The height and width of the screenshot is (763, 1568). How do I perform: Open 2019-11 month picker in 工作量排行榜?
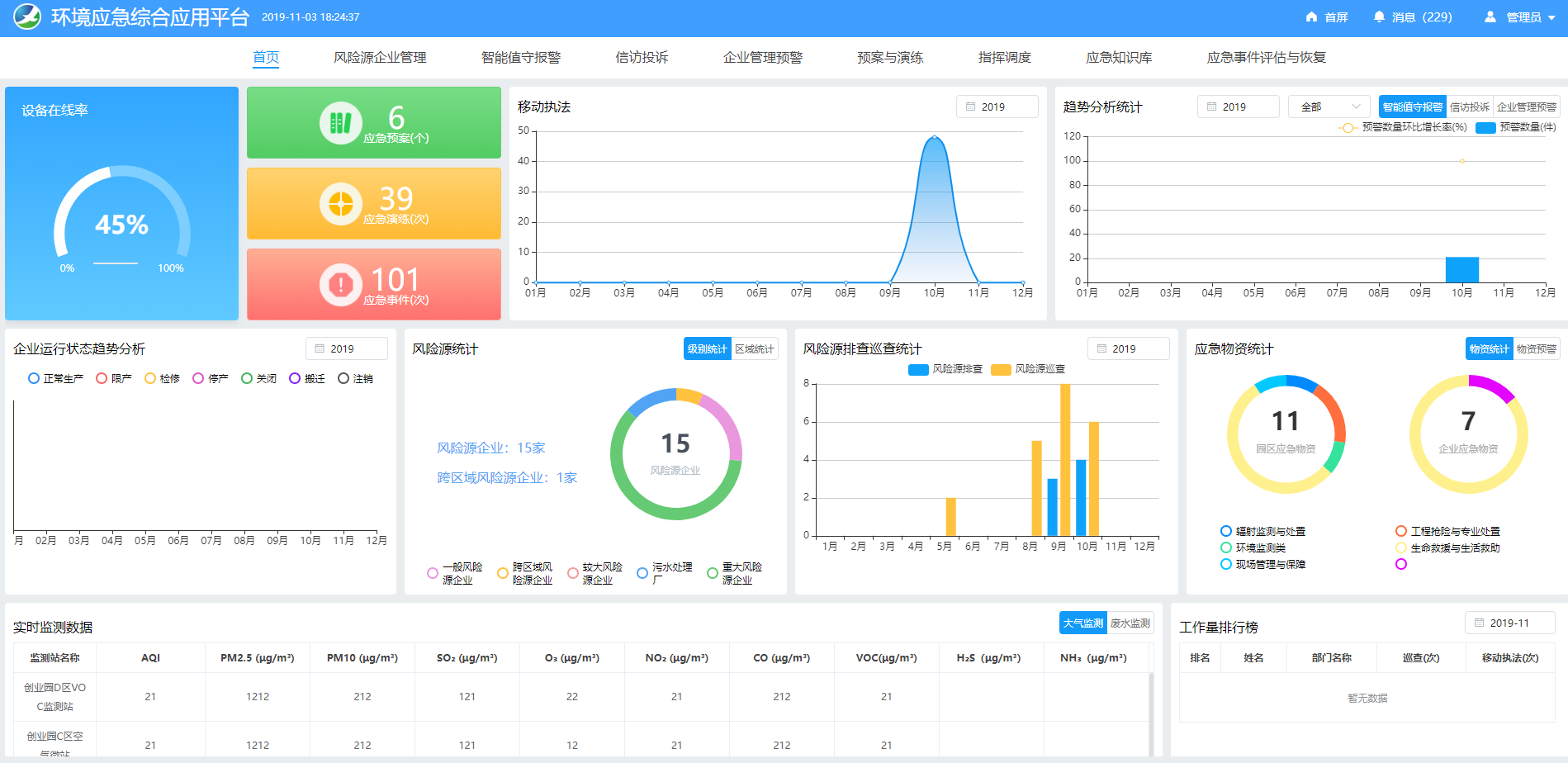tap(1510, 623)
